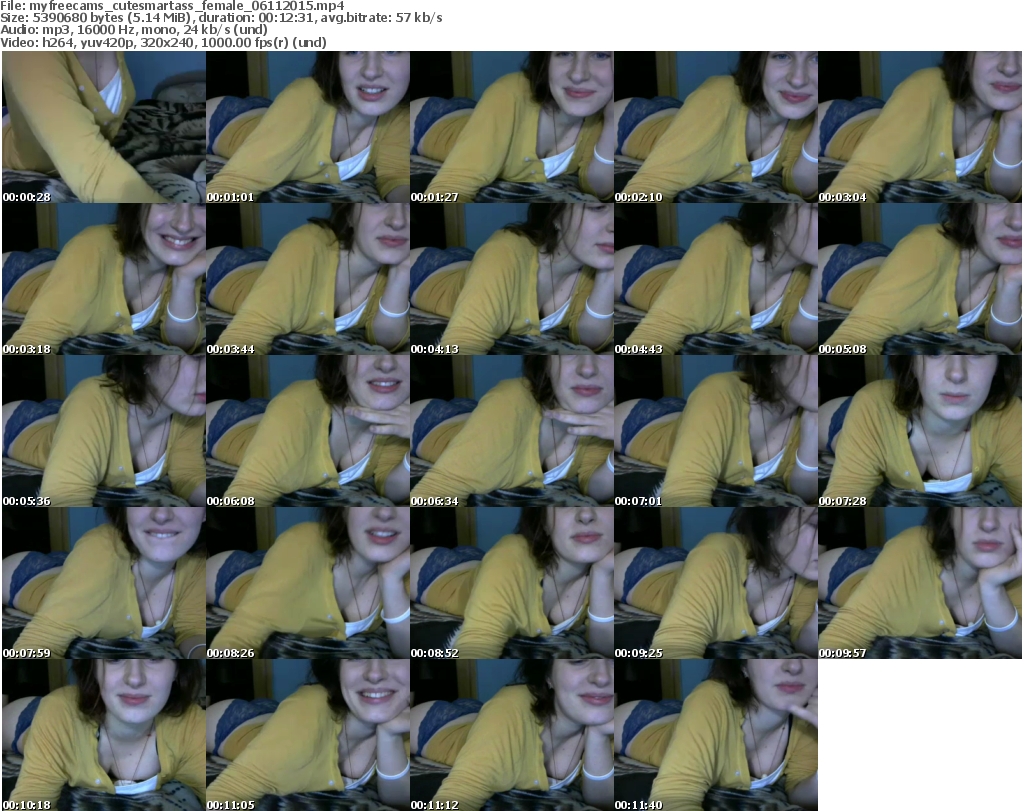Open the frame at 00:02:10

[716, 127]
